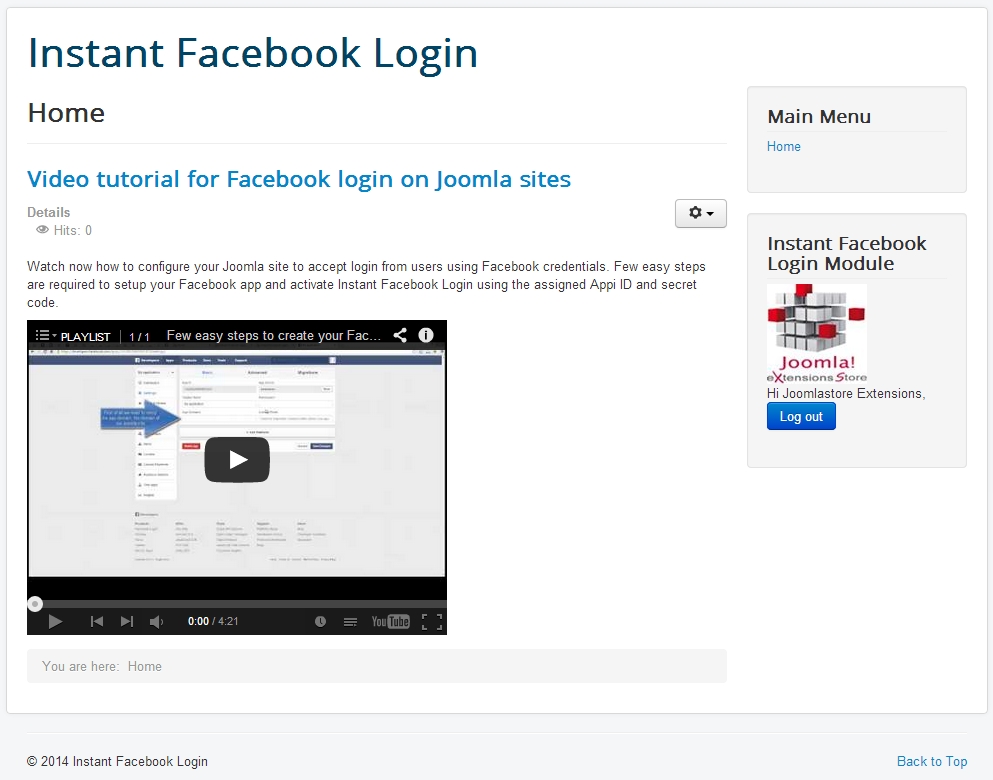Viewport: 993px width, 780px height.
Task: Click the 'Hits: 0' details text
Action: tap(73, 230)
